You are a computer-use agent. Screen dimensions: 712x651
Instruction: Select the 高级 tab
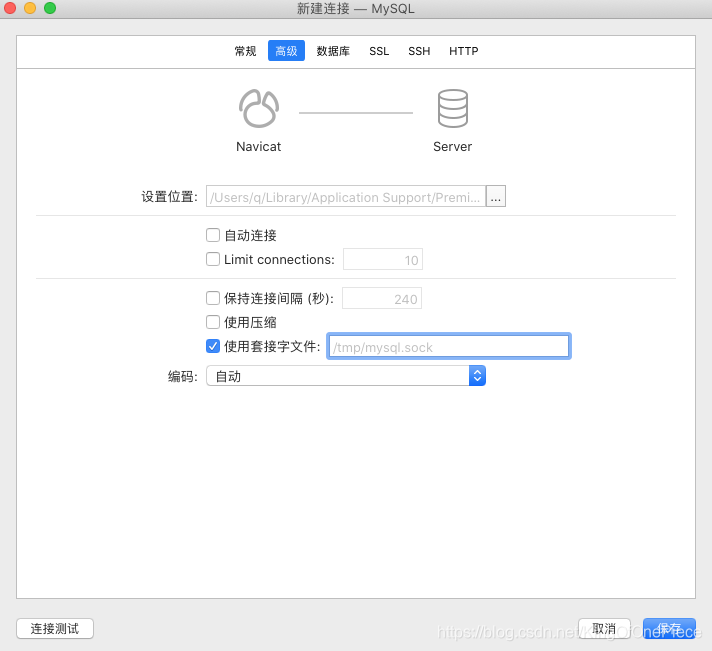(286, 51)
